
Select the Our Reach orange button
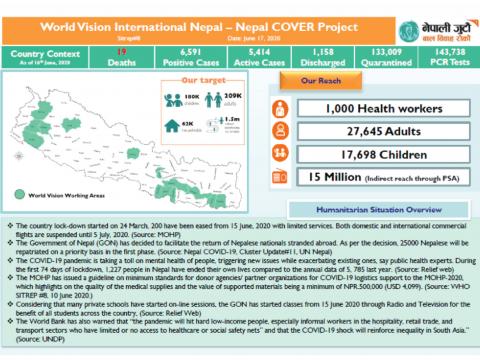321,81
